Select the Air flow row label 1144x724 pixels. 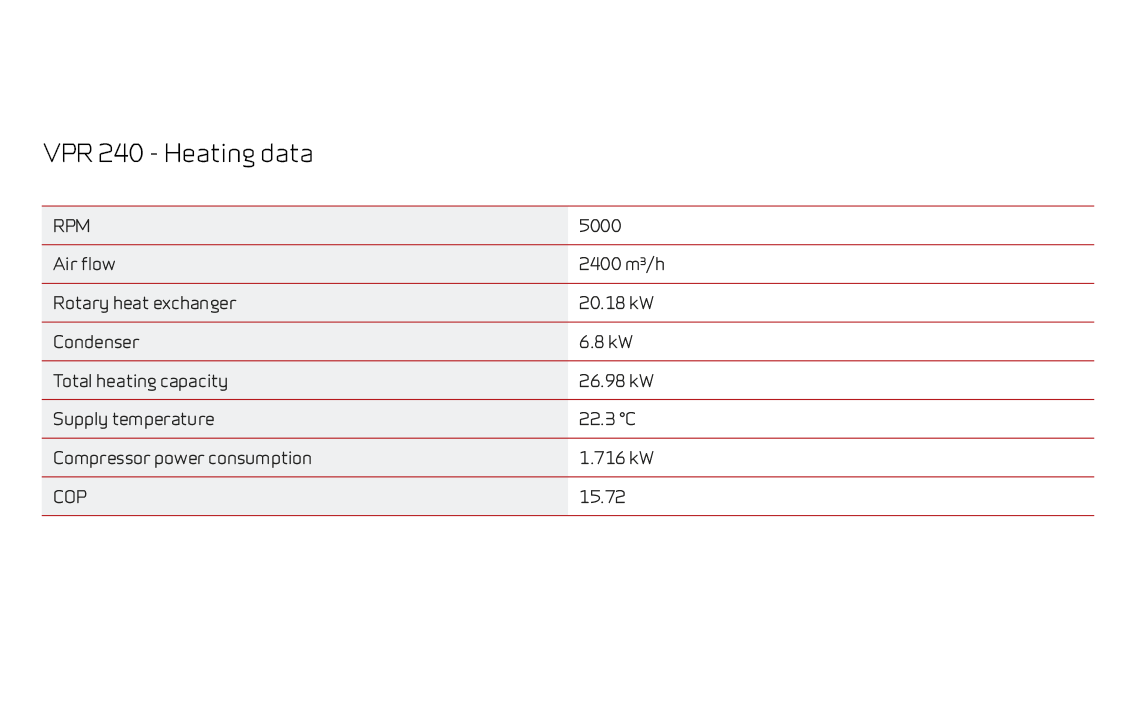[84, 265]
